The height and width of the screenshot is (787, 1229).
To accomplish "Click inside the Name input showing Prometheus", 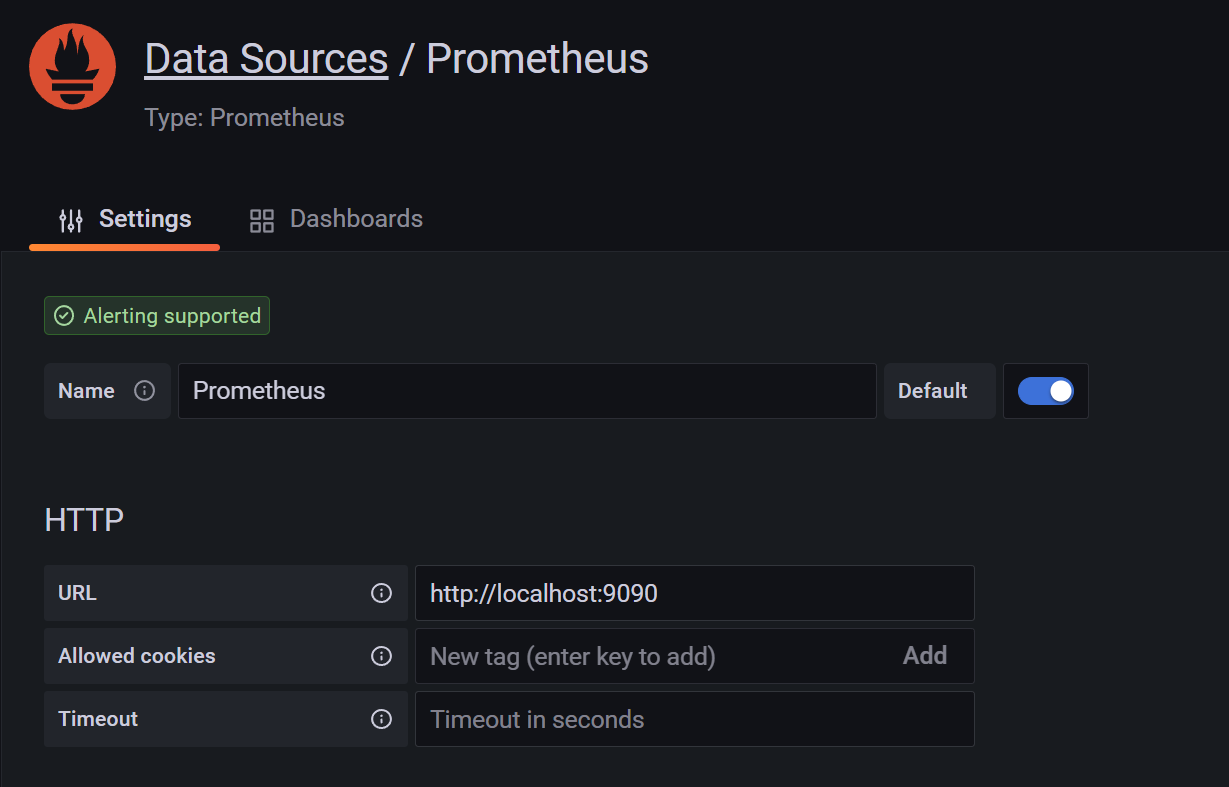I will click(x=527, y=391).
